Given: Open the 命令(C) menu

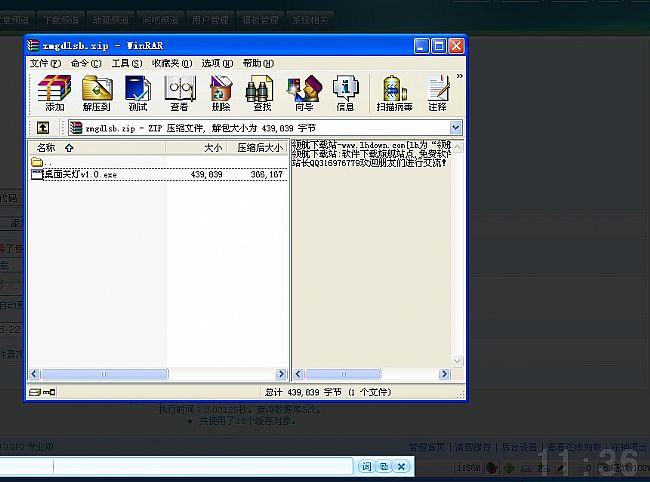Looking at the screenshot, I should [86, 63].
